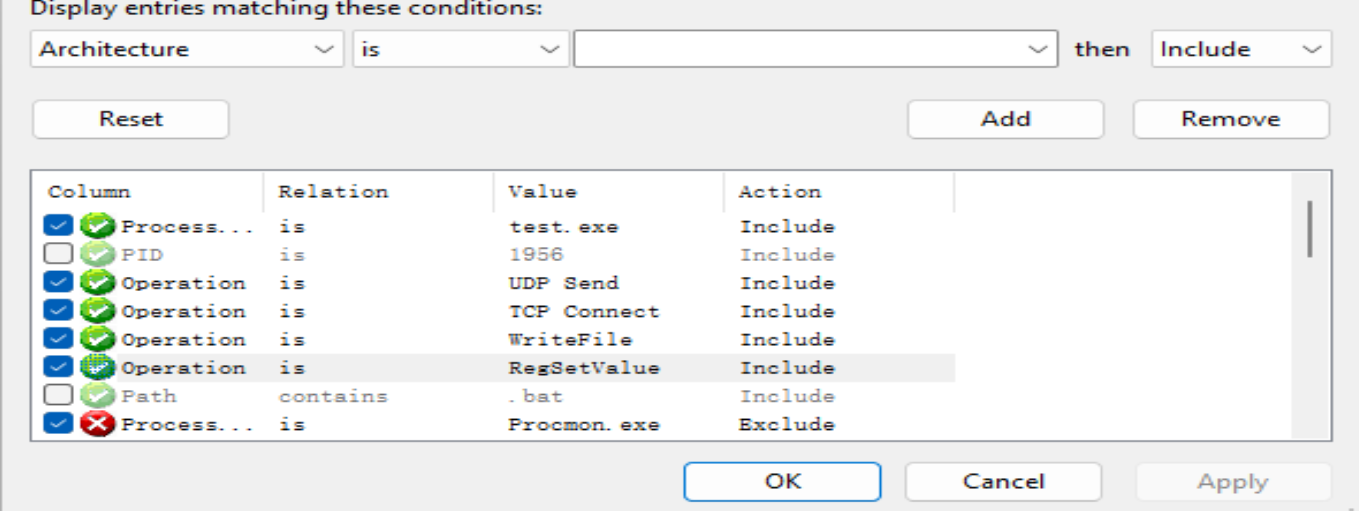
Task: Click the icon beside the RegSetValue filter
Action: (98, 368)
